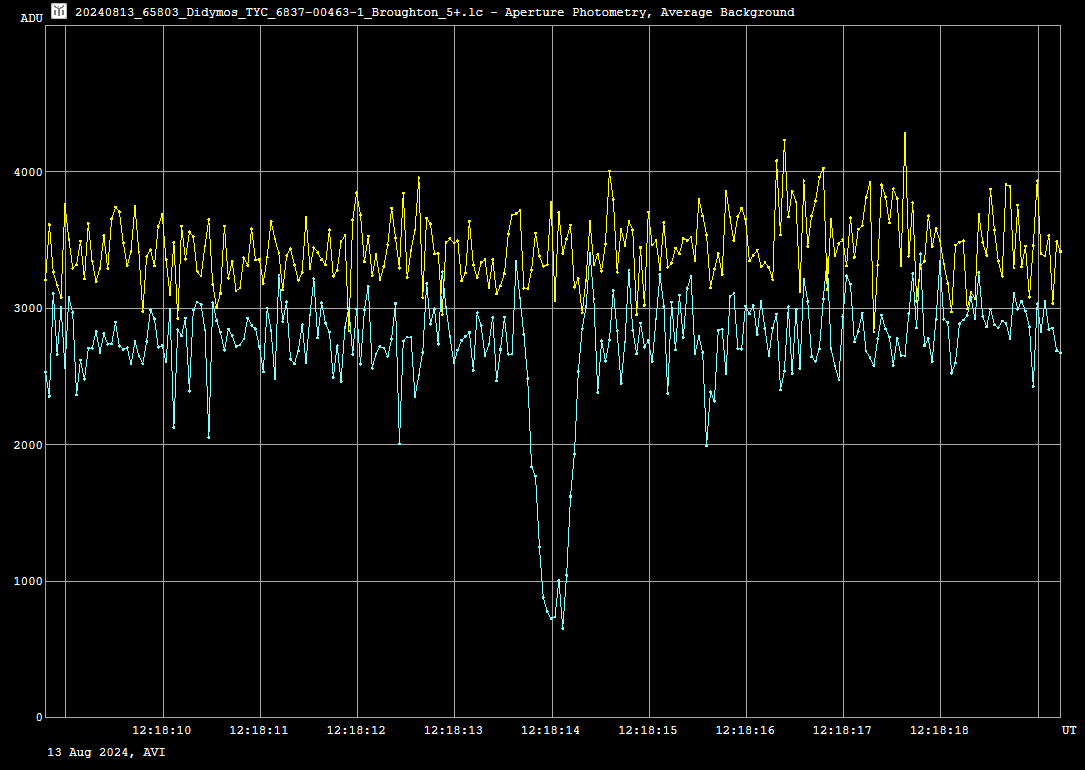Click the 12:18:13 time label

click(x=453, y=730)
